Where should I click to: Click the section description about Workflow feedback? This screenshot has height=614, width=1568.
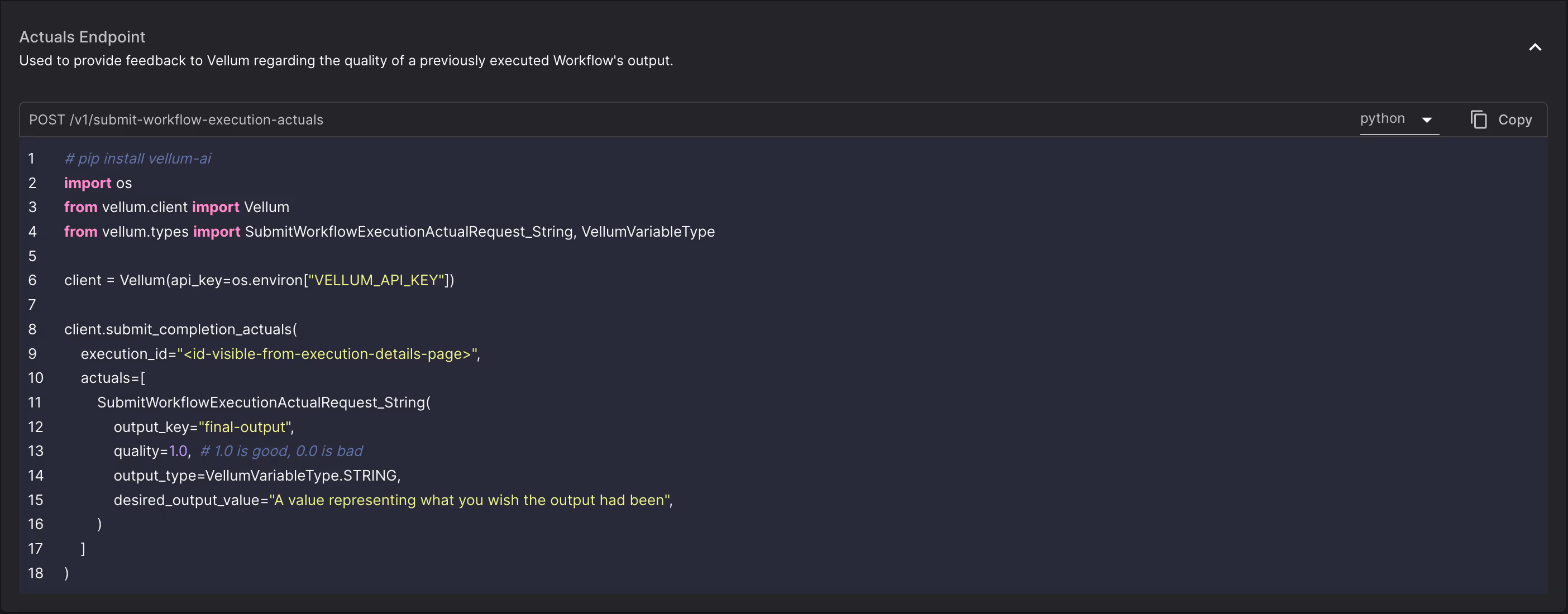click(346, 61)
